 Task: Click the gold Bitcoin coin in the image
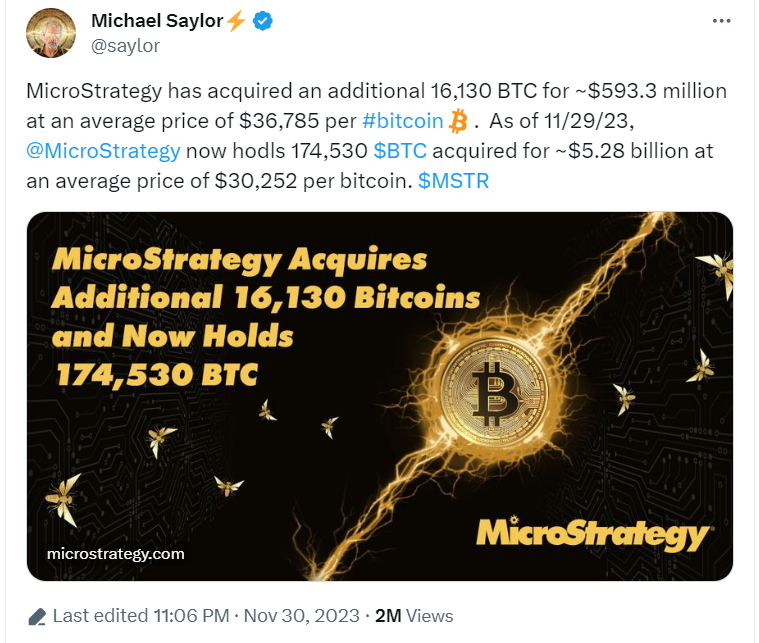click(x=494, y=391)
